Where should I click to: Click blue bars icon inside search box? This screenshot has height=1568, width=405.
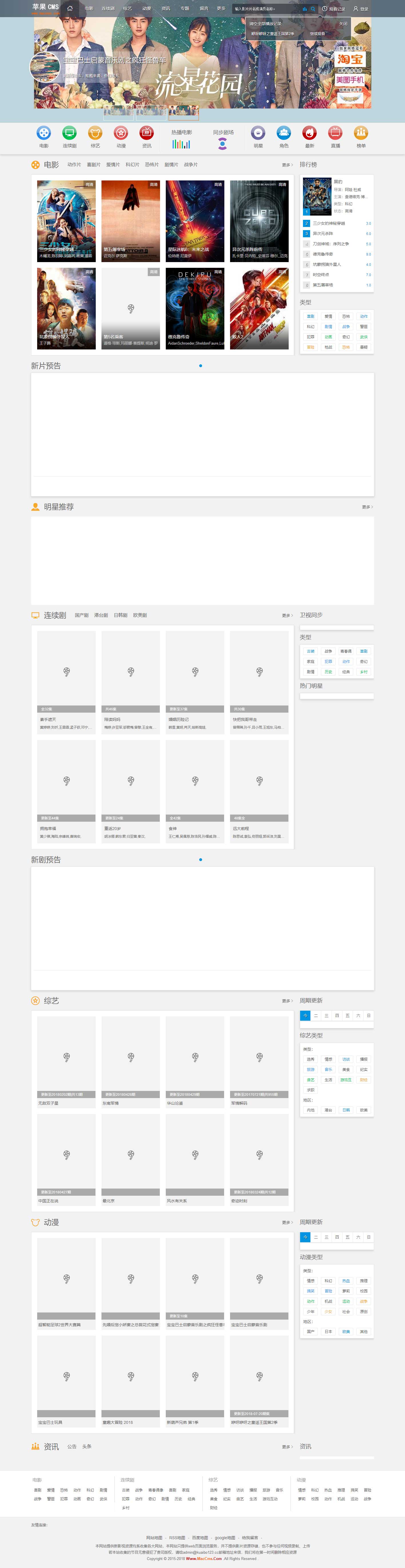(x=304, y=9)
